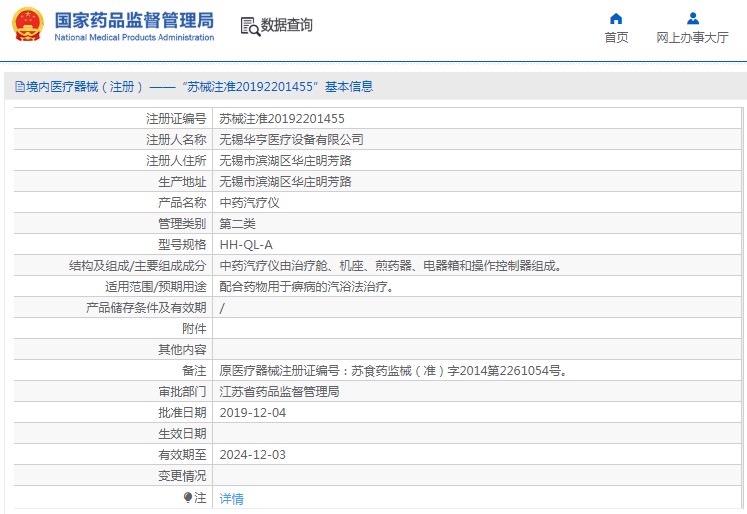Click the 产品储存条件及有效期 label
This screenshot has width=747, height=514.
[146, 308]
